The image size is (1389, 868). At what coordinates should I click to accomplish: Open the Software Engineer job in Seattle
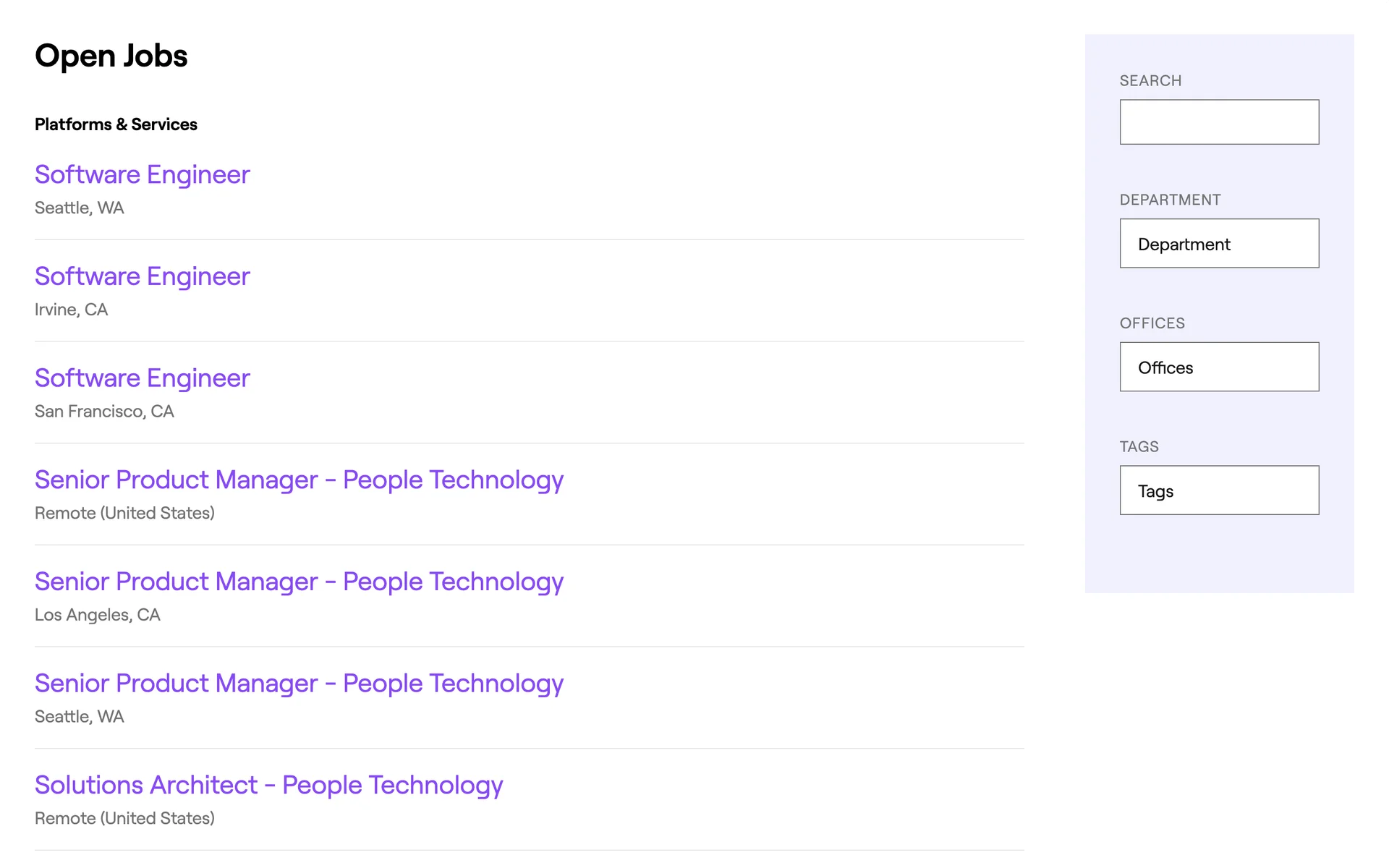[x=142, y=174]
